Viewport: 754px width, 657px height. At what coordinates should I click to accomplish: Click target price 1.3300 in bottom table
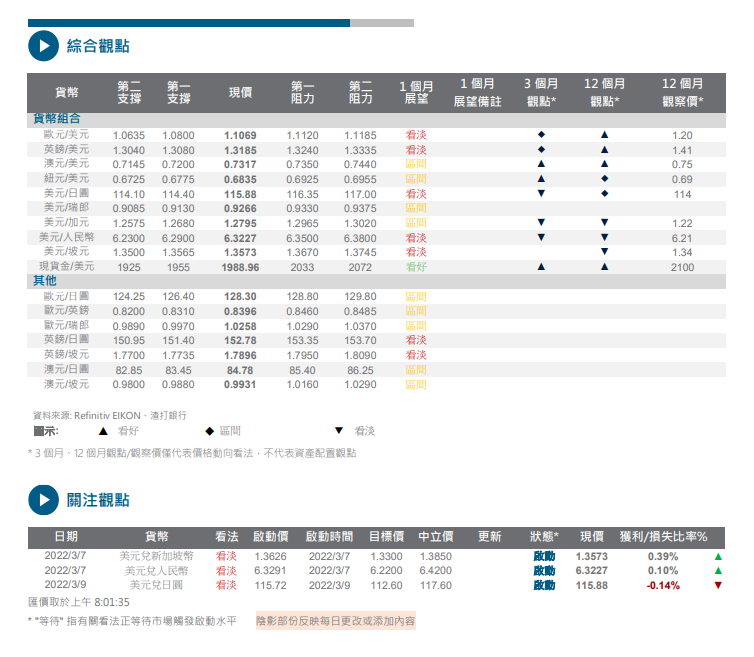point(386,556)
